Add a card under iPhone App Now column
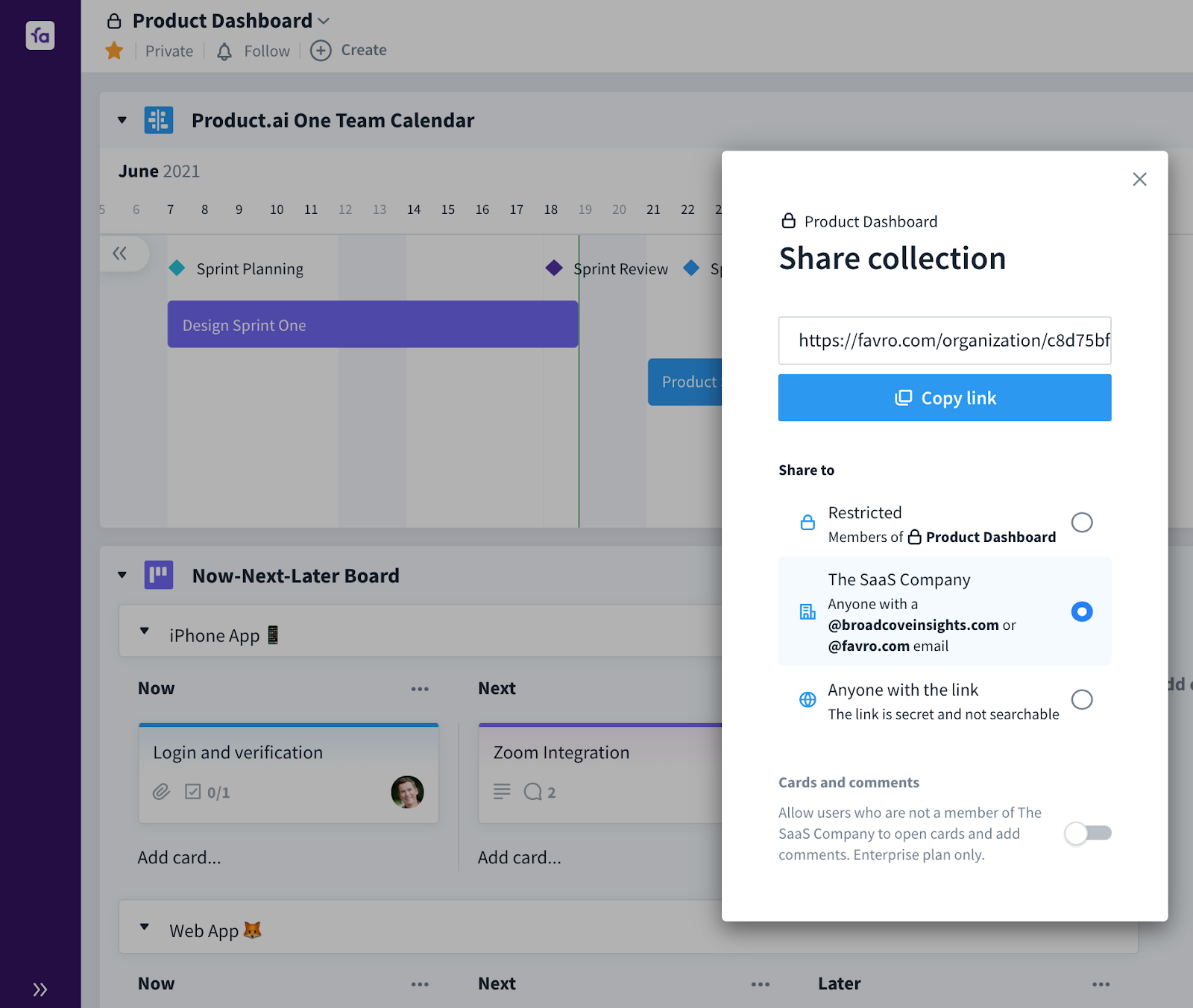1193x1008 pixels. (180, 857)
